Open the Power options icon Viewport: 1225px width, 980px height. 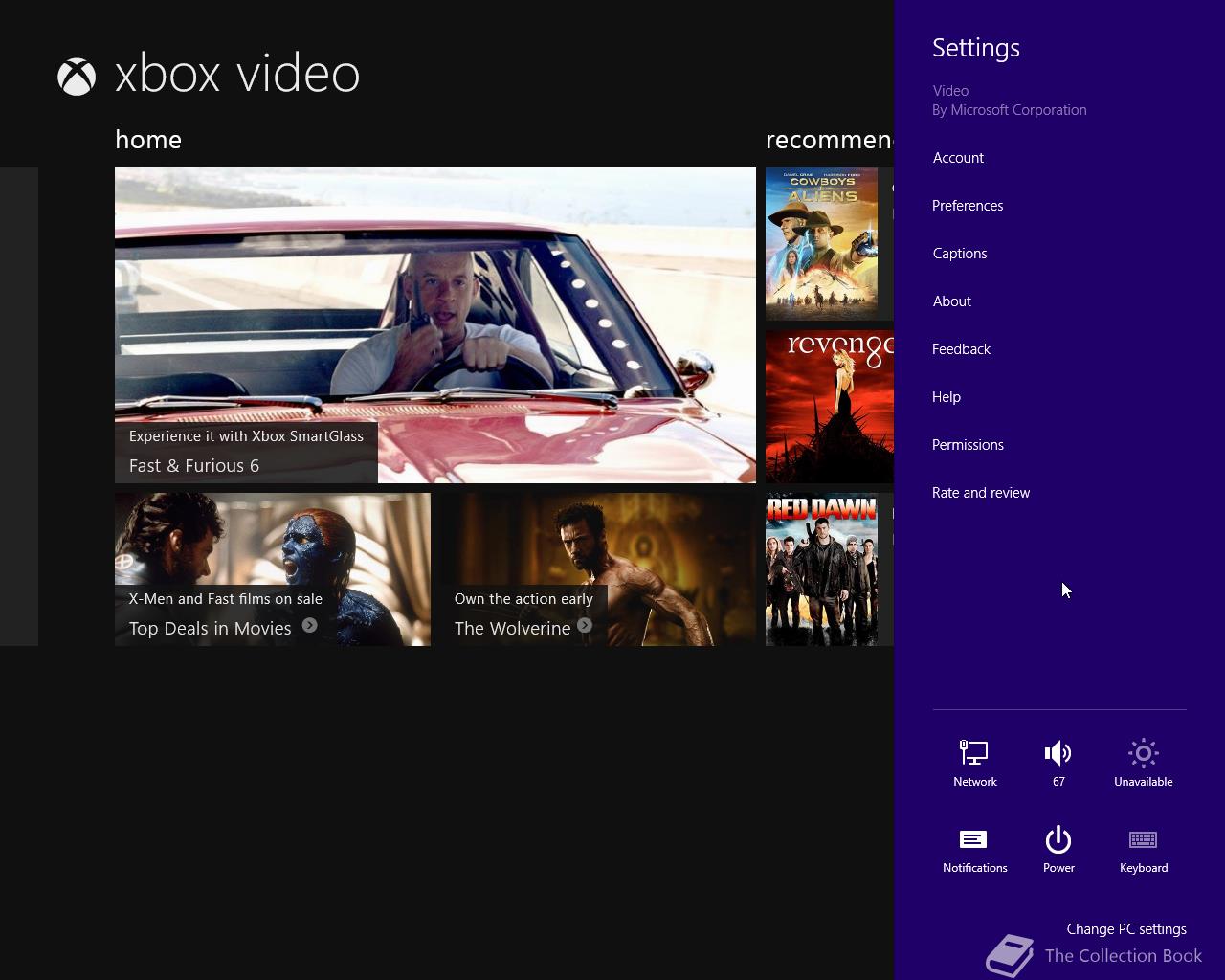(1058, 839)
